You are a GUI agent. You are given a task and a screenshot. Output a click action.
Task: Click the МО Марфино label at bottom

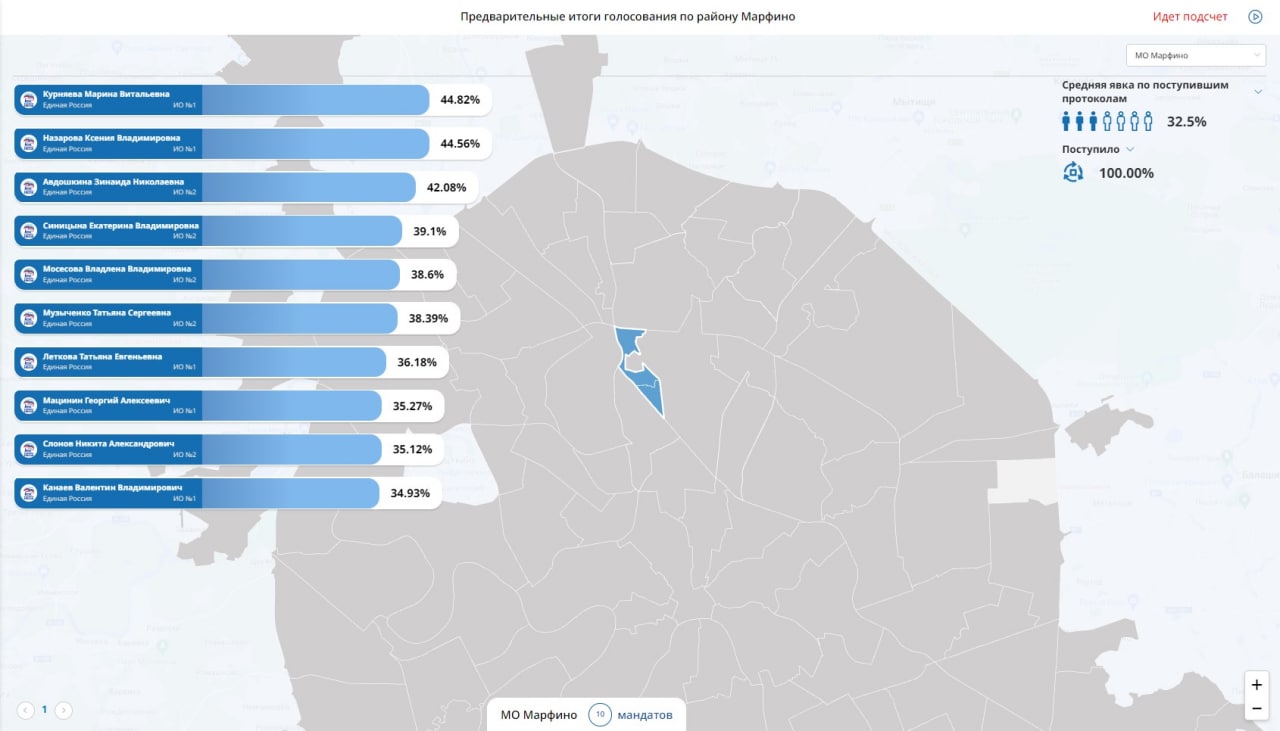coord(539,715)
